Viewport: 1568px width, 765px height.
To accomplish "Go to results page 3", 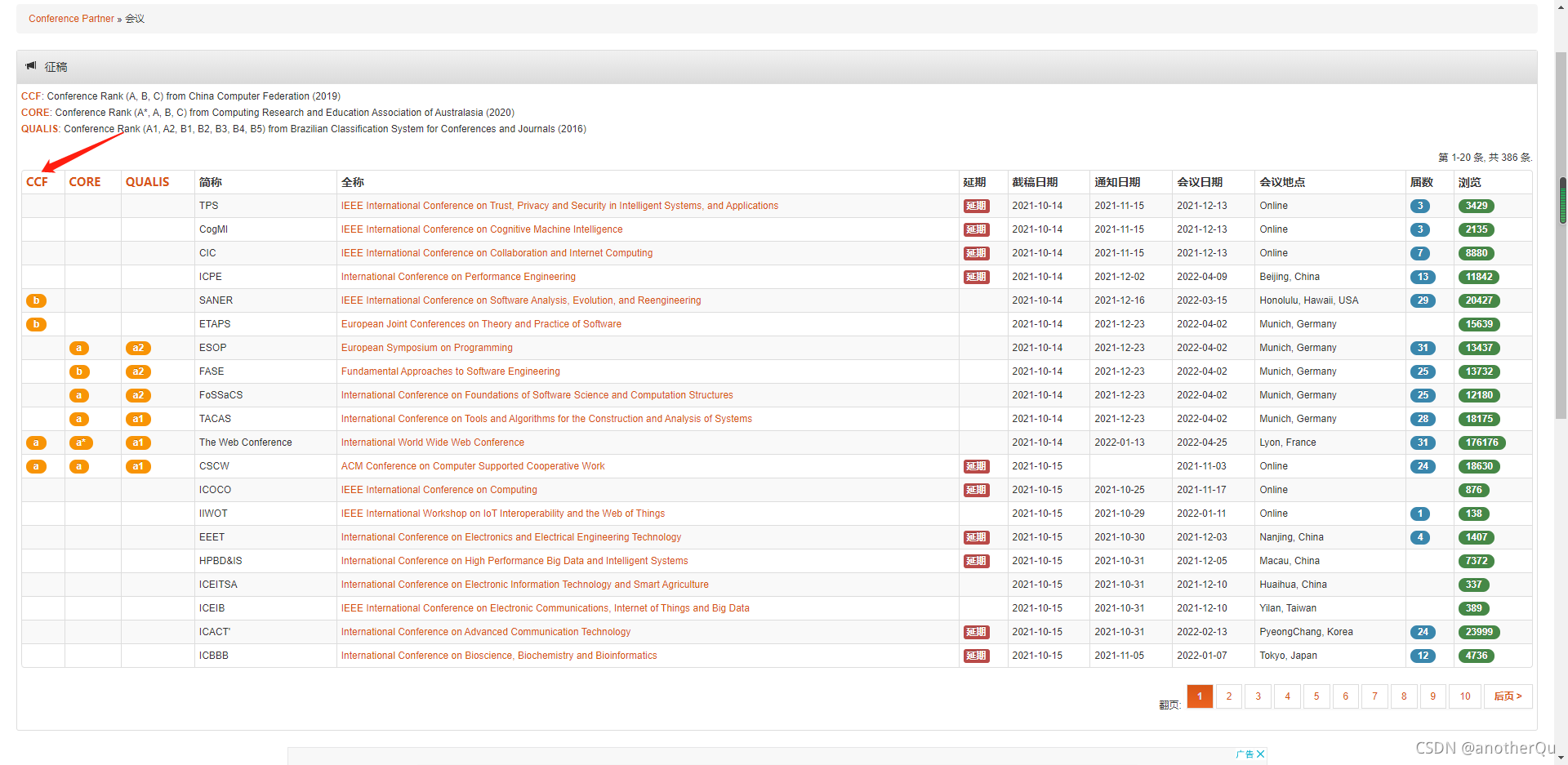I will coord(1258,696).
